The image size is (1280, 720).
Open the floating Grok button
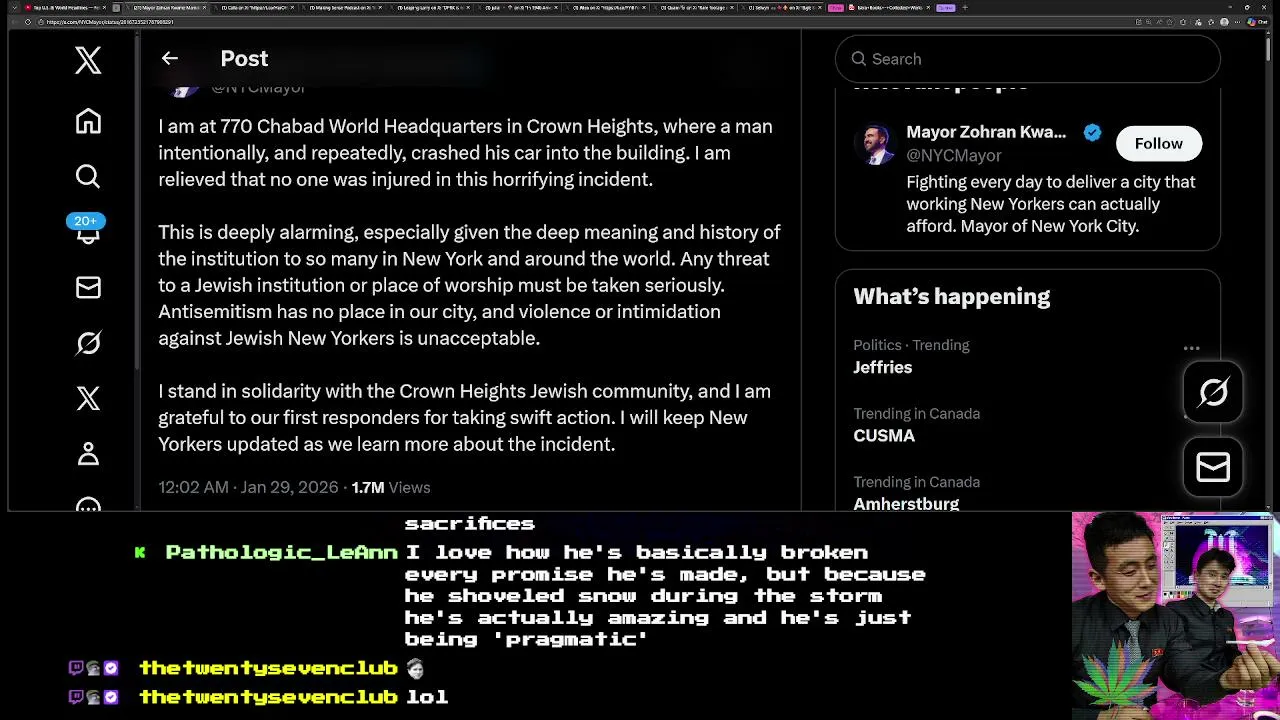pos(1213,392)
